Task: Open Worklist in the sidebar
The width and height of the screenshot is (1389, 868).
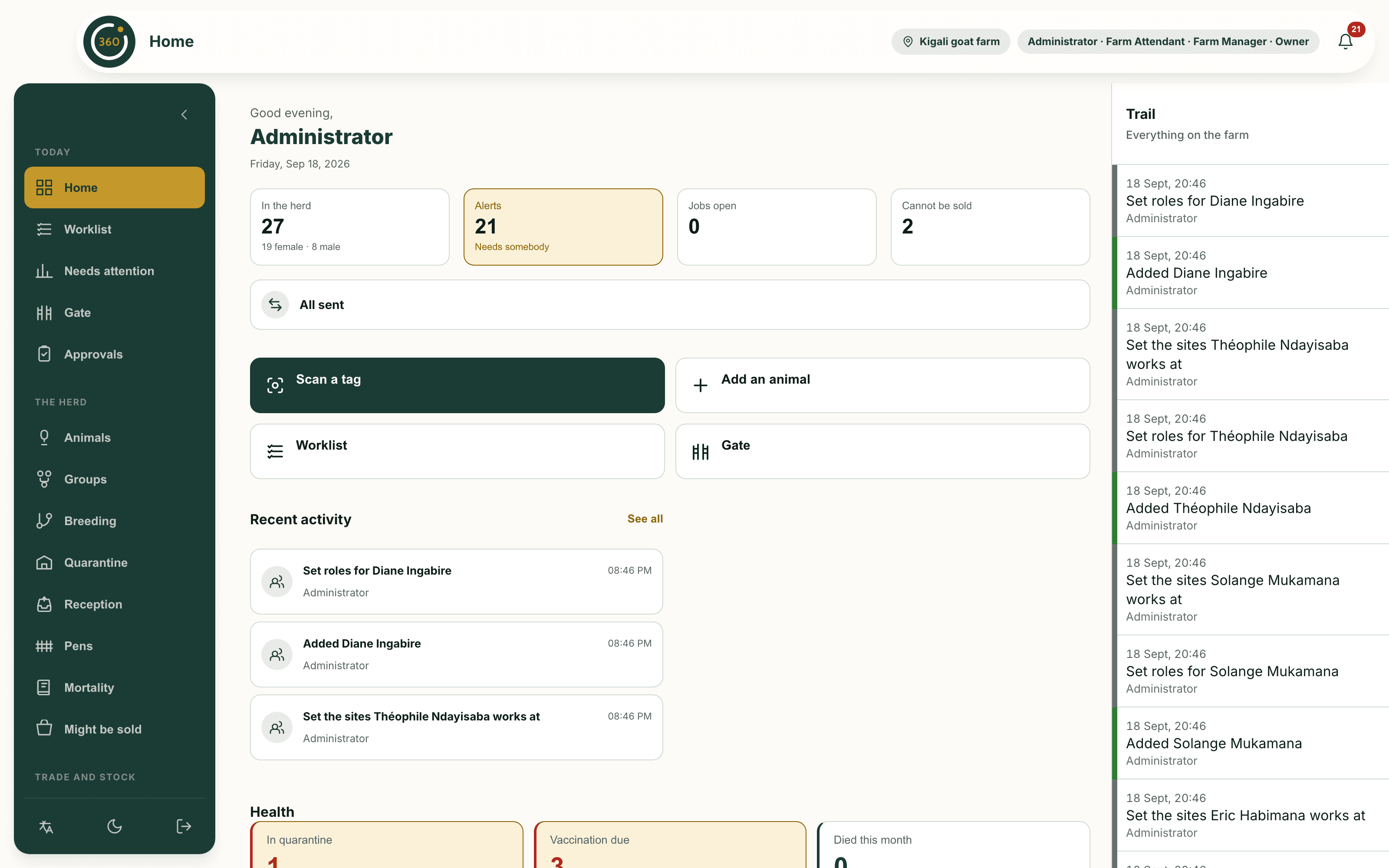Action: tap(114, 229)
